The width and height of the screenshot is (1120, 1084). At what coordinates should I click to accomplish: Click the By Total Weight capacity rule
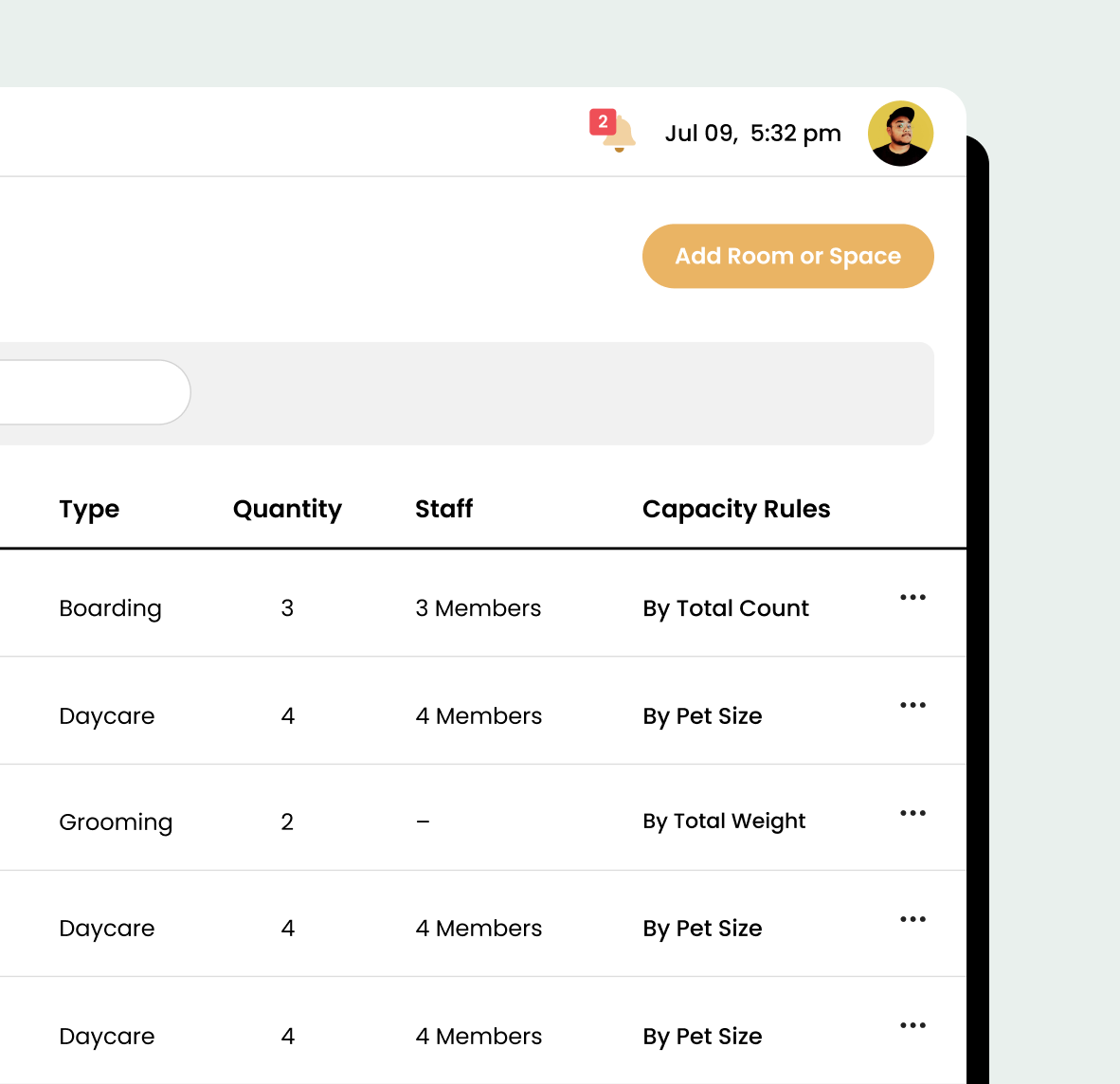[x=724, y=822]
